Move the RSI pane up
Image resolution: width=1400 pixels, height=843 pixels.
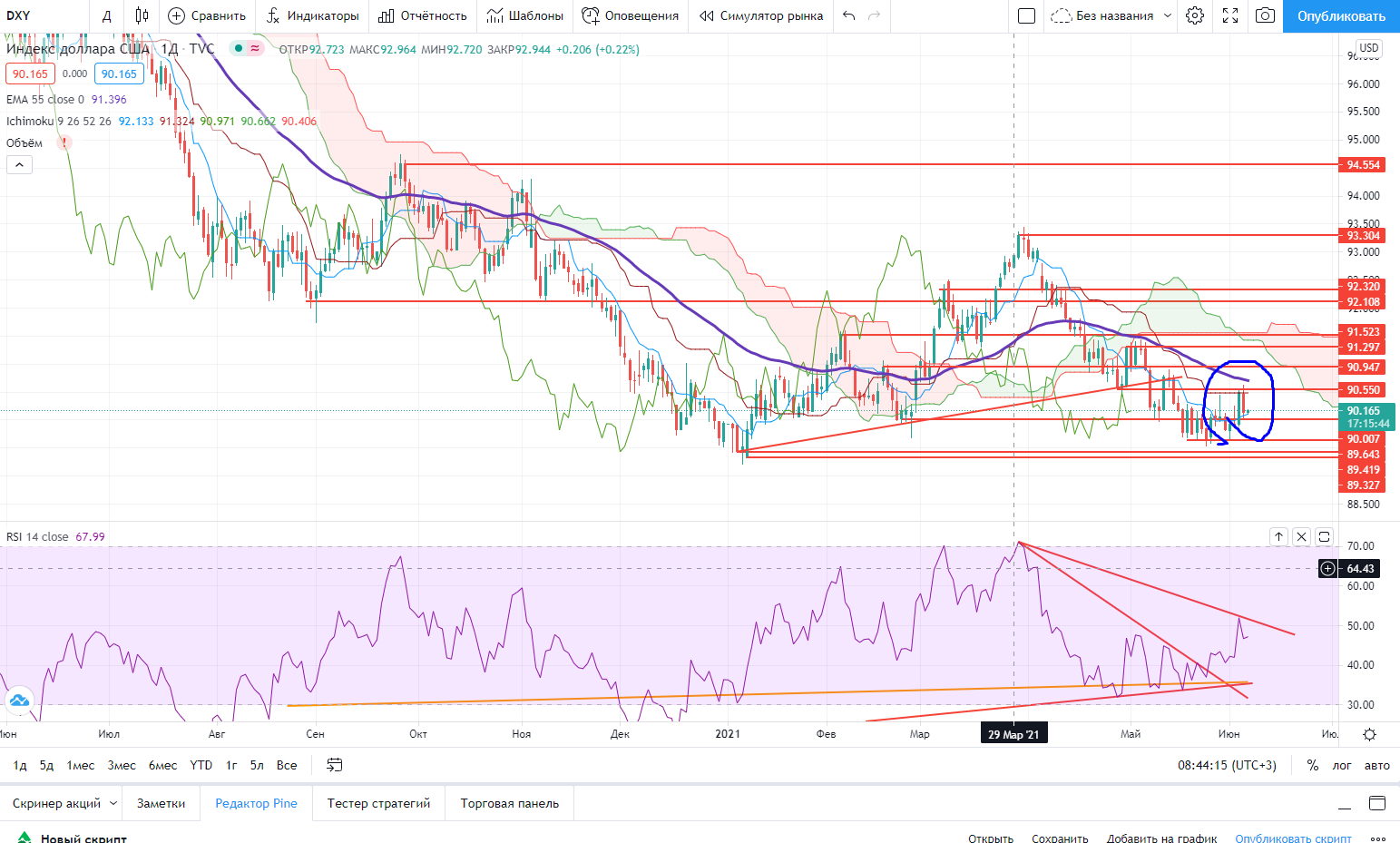[1278, 536]
